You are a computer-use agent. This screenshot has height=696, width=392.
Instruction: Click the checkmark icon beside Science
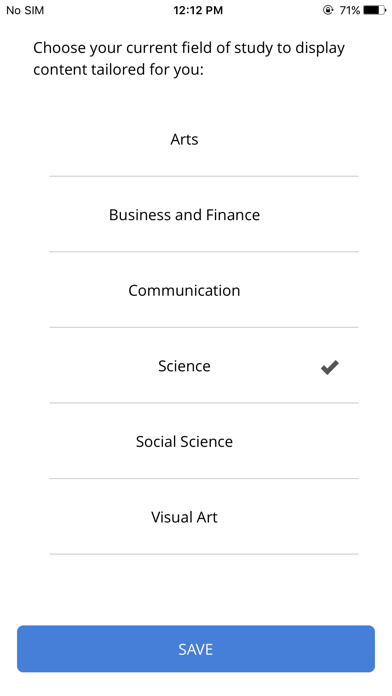point(330,367)
